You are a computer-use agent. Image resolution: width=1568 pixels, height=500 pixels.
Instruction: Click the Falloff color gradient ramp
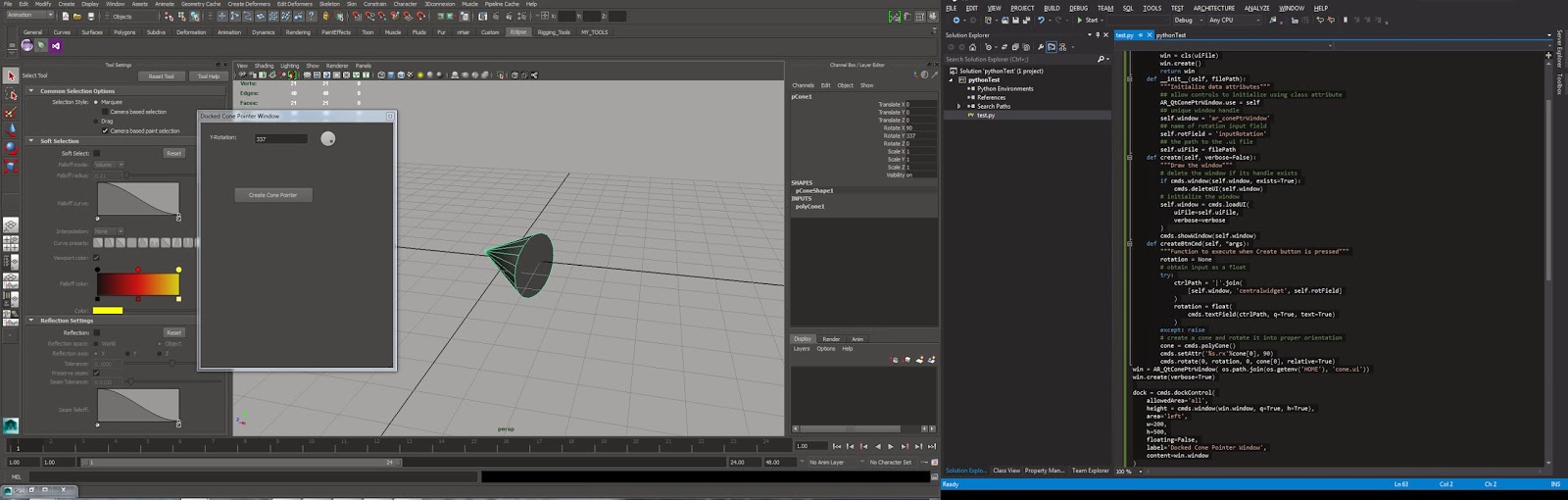coord(138,283)
